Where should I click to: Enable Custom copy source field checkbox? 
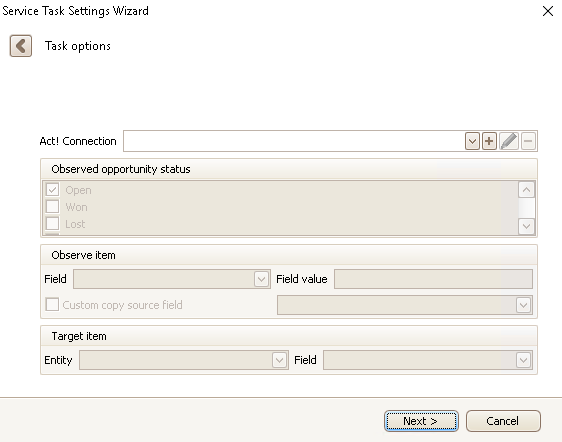pos(52,305)
